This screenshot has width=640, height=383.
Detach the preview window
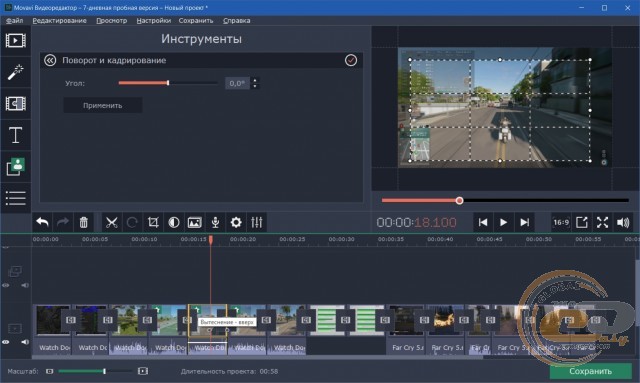coord(582,223)
